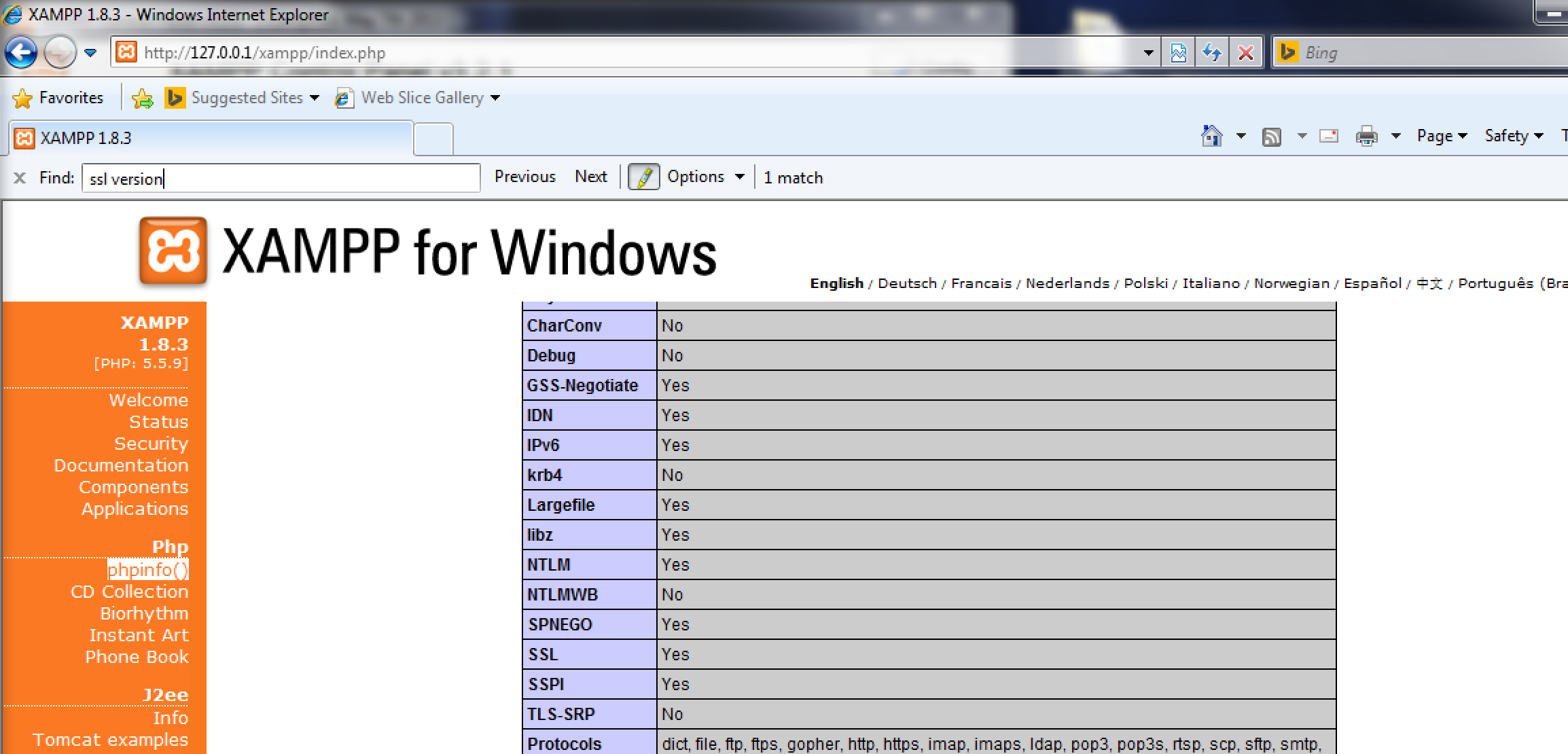This screenshot has width=1568, height=754.
Task: Click the Next find match button
Action: tap(590, 177)
